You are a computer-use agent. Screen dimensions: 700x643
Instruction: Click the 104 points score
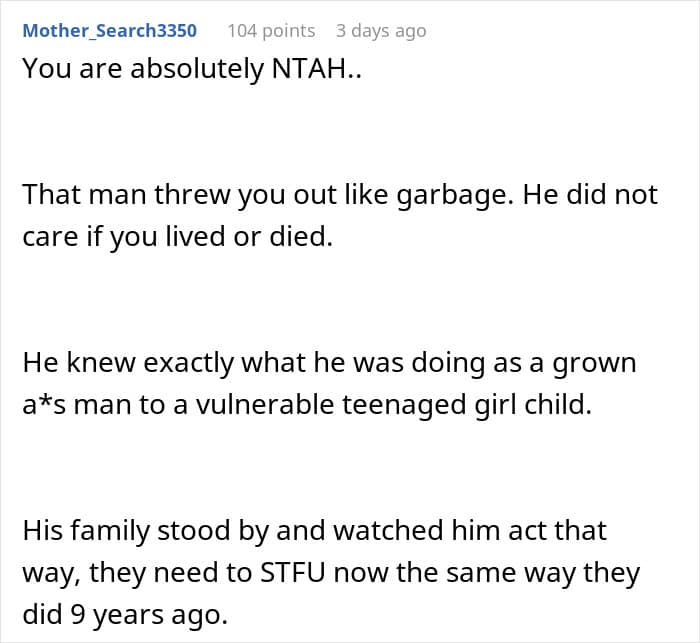tap(271, 30)
